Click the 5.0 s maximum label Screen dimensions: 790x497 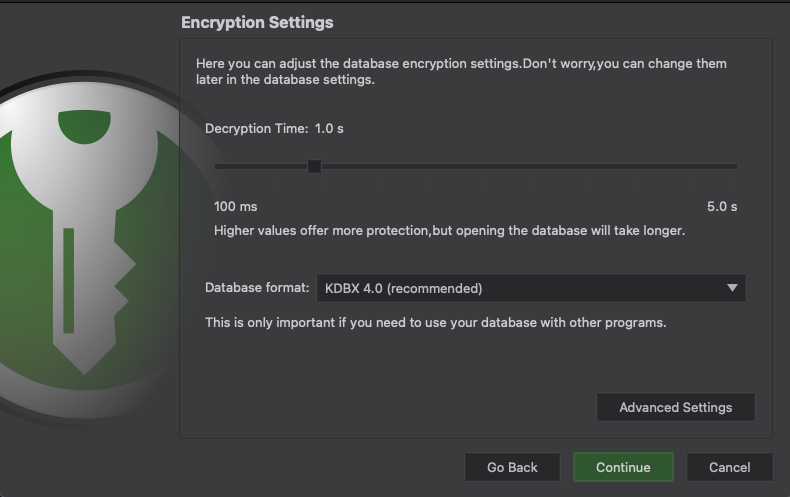point(721,207)
